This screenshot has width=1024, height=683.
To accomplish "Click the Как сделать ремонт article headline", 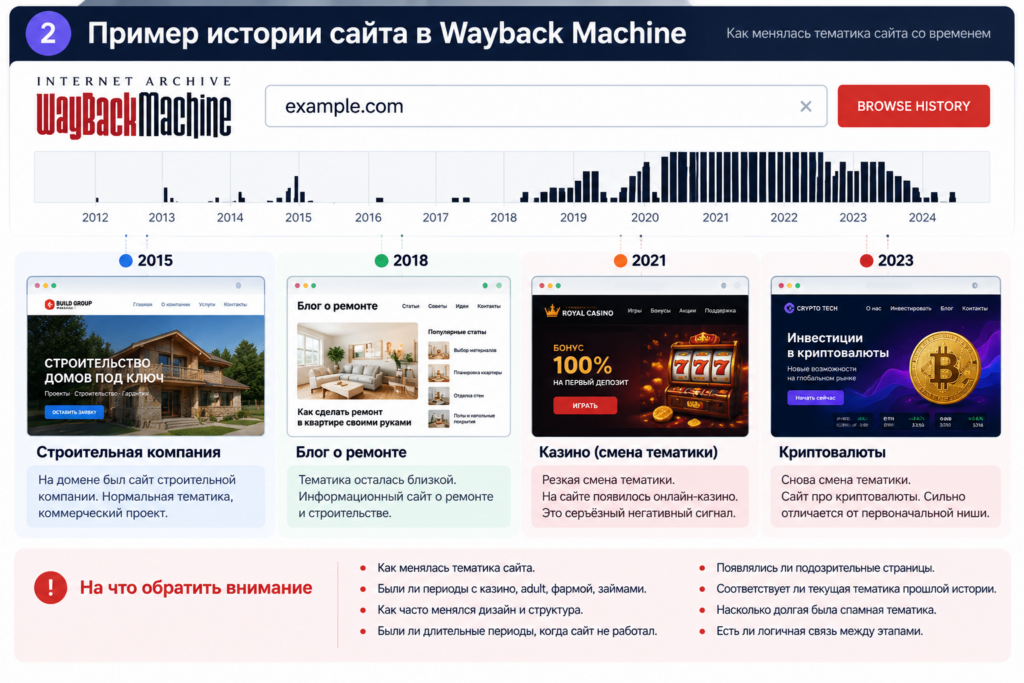I will pos(354,417).
